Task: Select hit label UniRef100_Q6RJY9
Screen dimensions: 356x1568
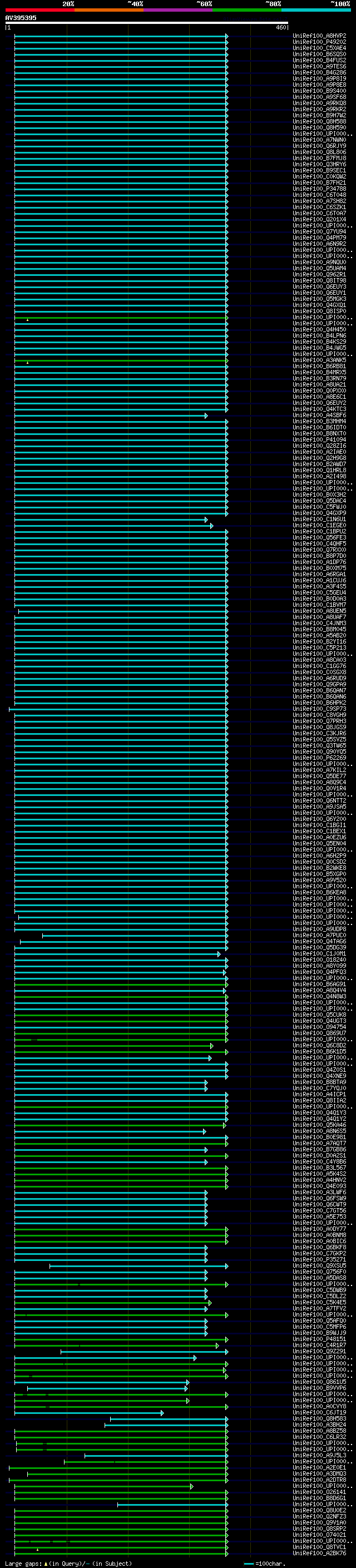Action: (319, 146)
